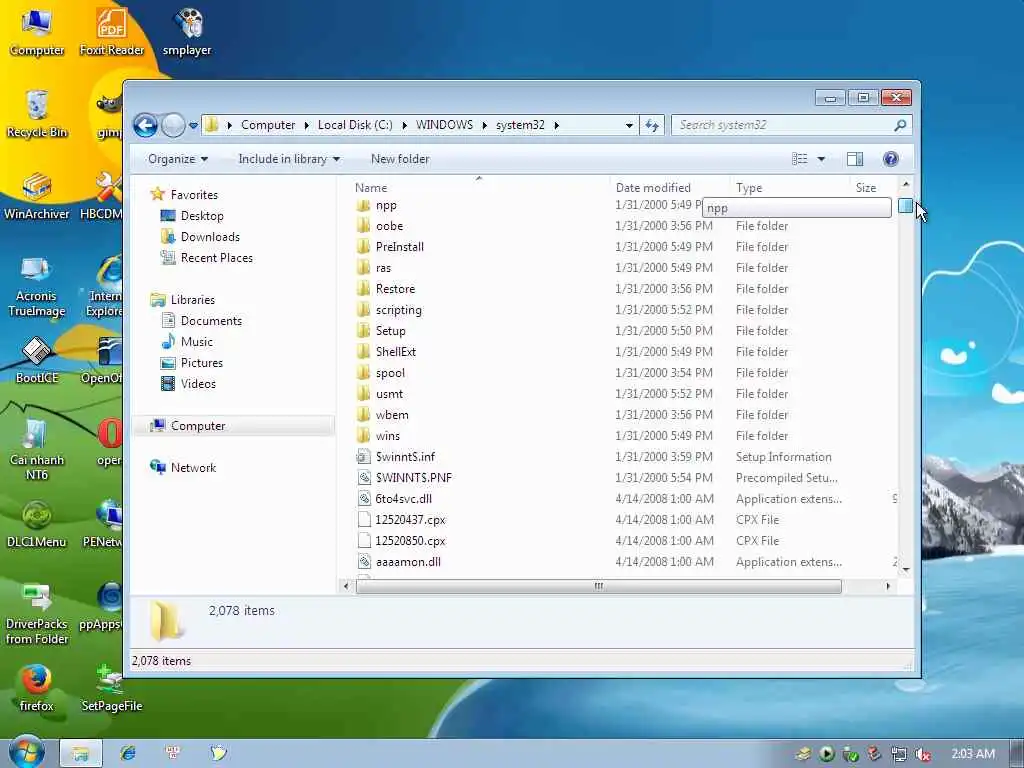1024x768 pixels.
Task: Select the aaaamon.dll file icon
Action: pos(364,562)
